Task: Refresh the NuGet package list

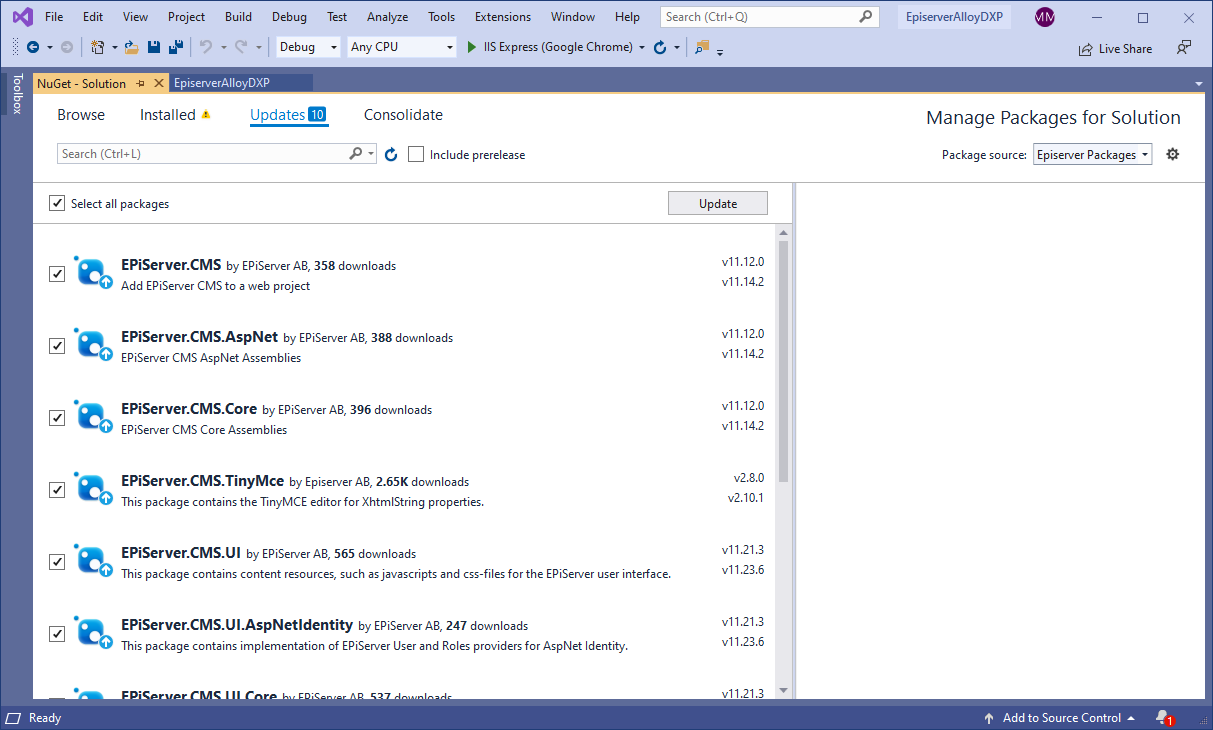Action: (x=391, y=154)
